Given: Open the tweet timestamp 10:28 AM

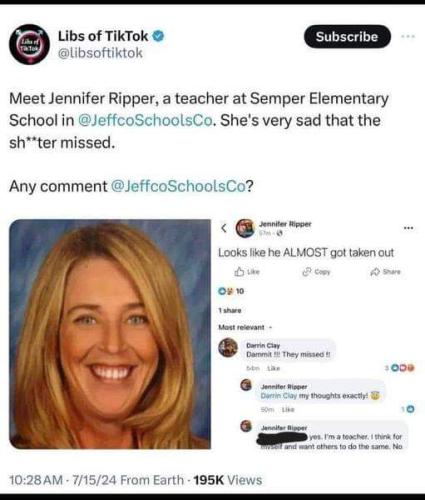Looking at the screenshot, I should point(36,480).
